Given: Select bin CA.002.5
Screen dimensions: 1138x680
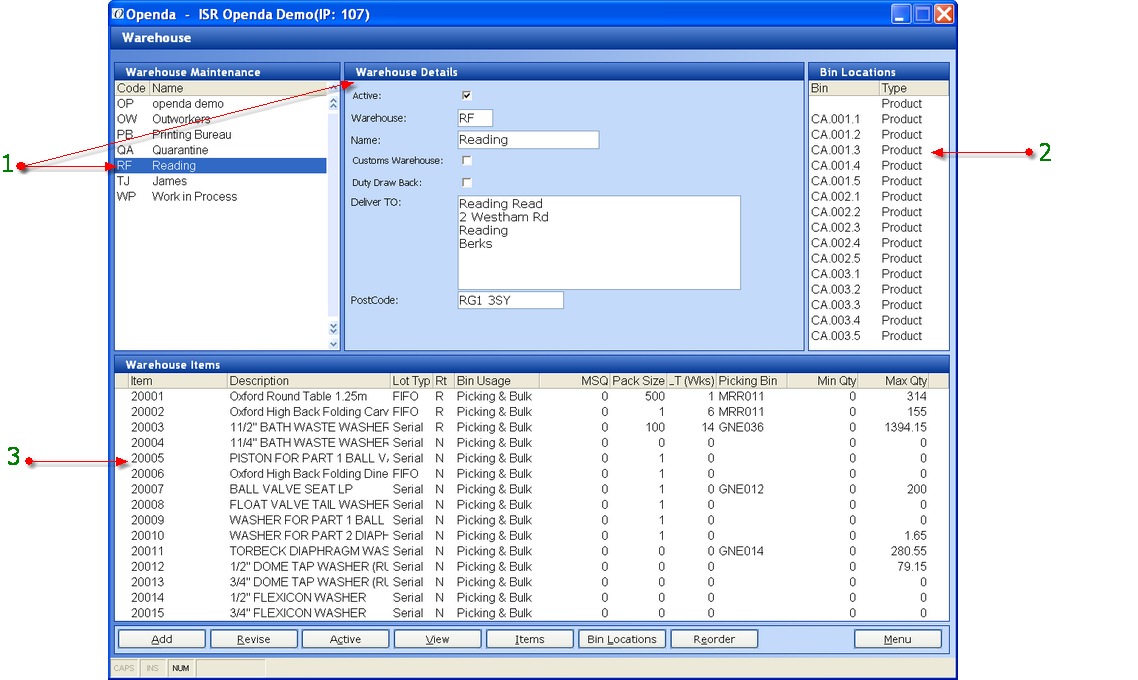Looking at the screenshot, I should pyautogui.click(x=878, y=258).
